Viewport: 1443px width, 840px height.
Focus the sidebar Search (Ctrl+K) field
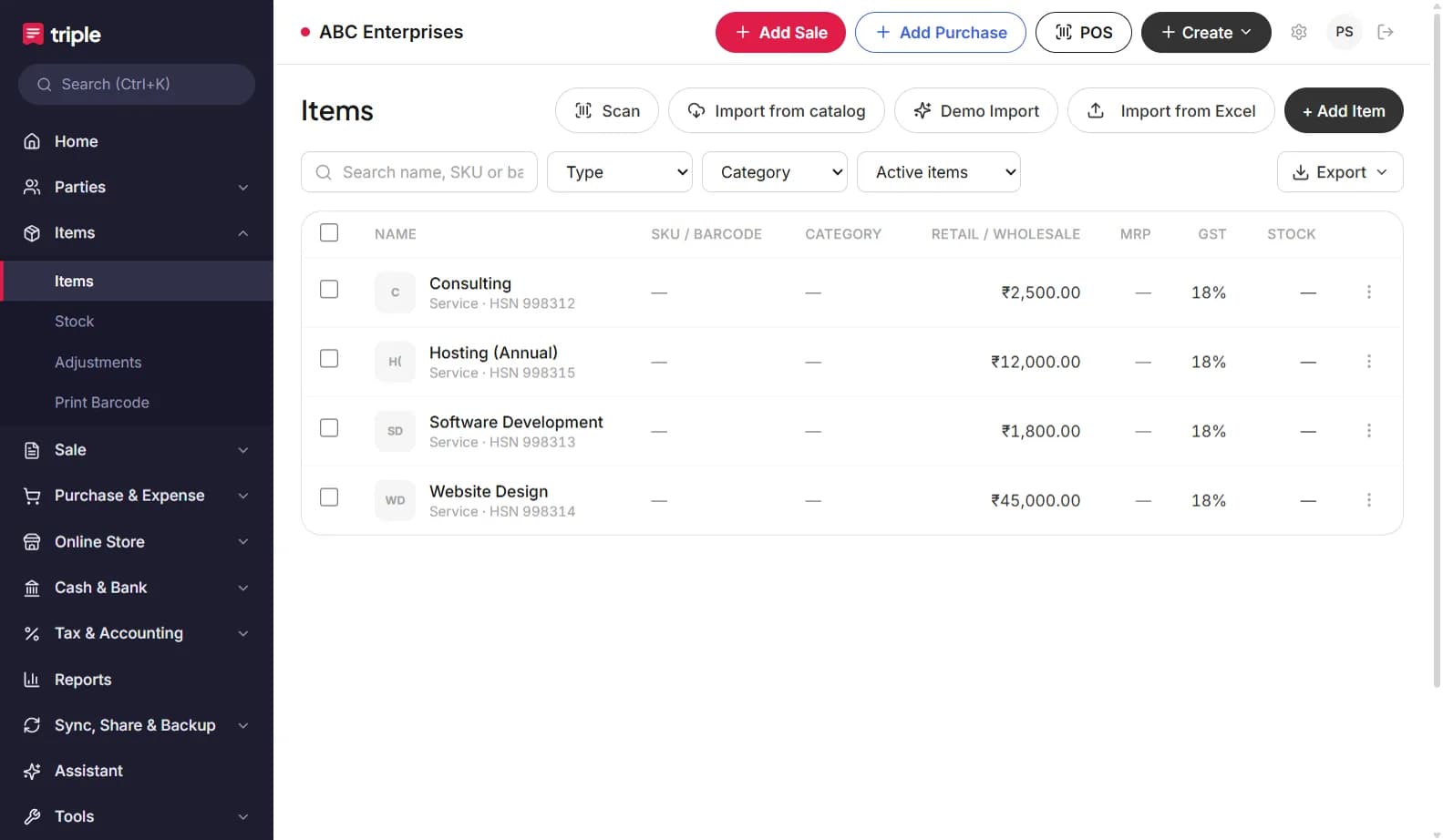pyautogui.click(x=137, y=84)
